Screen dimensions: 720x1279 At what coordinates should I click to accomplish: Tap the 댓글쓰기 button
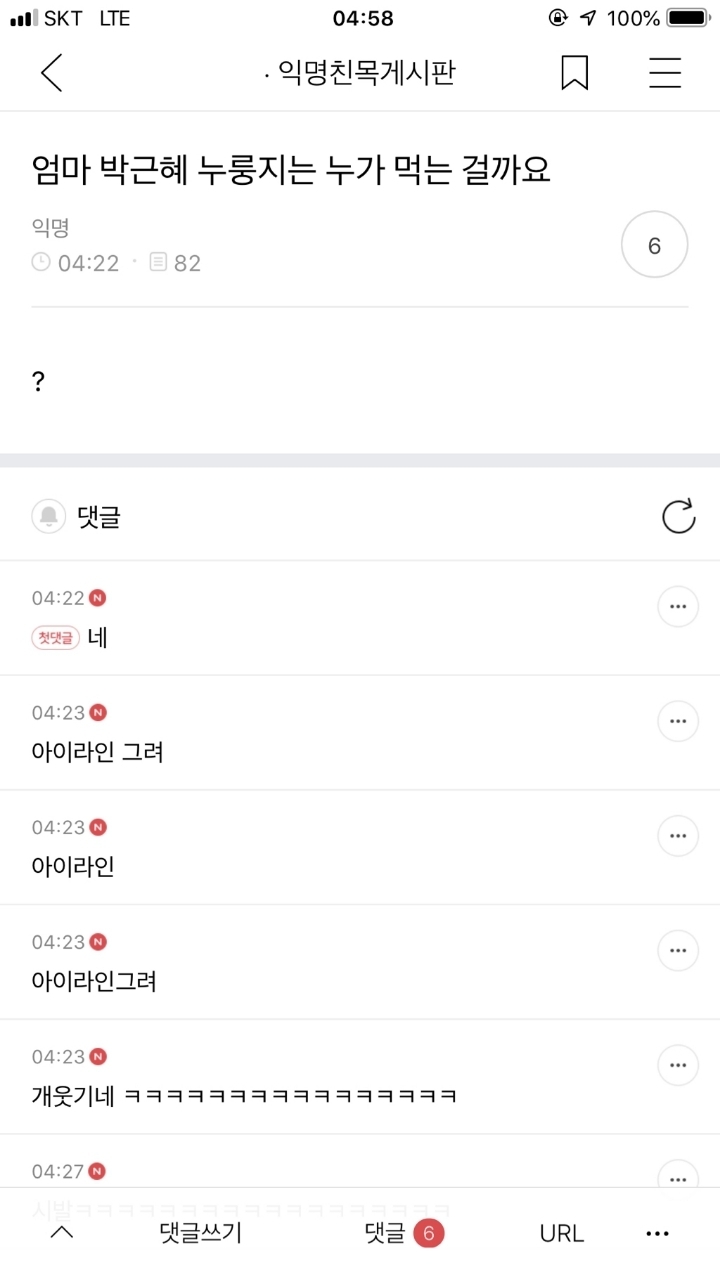[x=200, y=1233]
